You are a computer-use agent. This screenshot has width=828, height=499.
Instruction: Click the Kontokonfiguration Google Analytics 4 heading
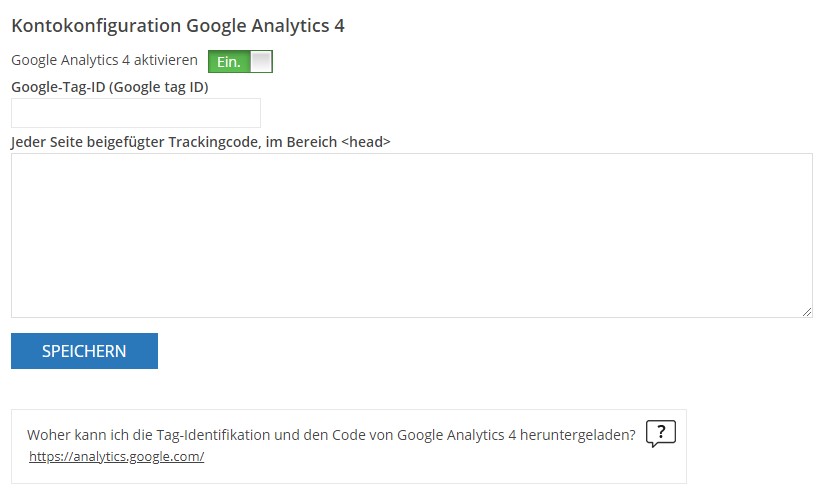point(178,25)
